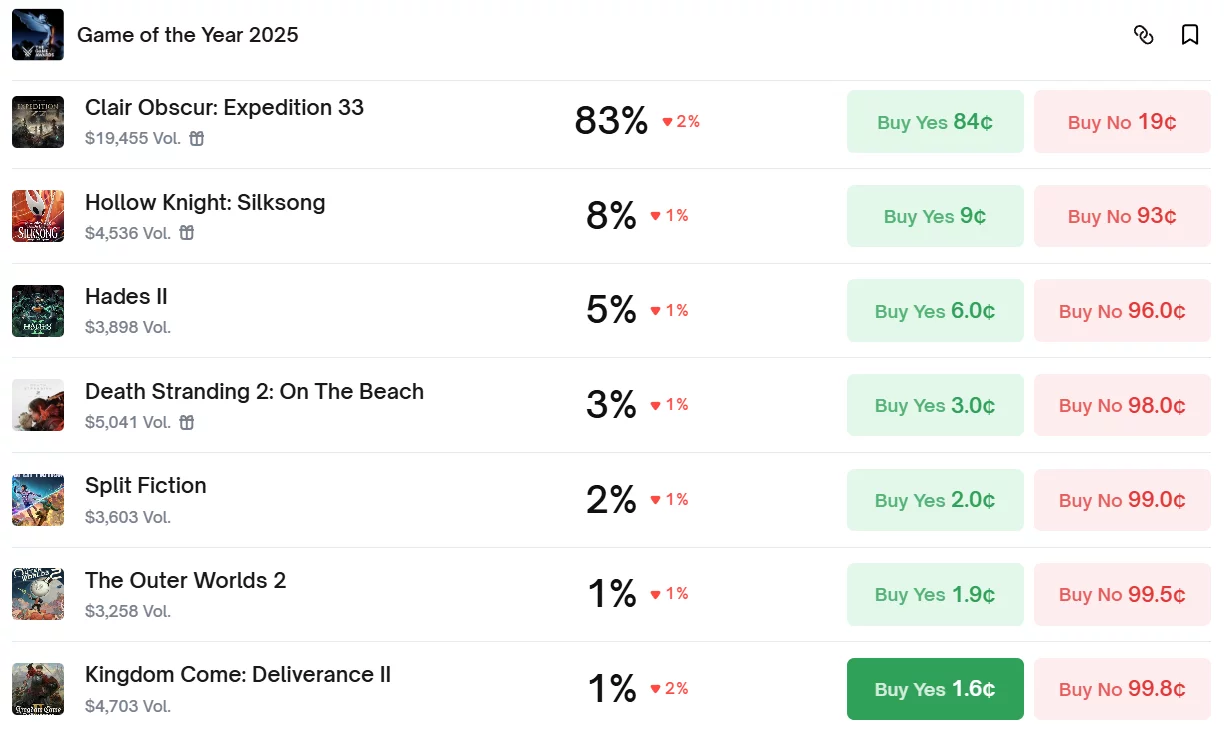Screen dimensions: 1224x735
Task: Click the Clair Obscur: Expedition 33 thumbnail
Action: coord(38,122)
